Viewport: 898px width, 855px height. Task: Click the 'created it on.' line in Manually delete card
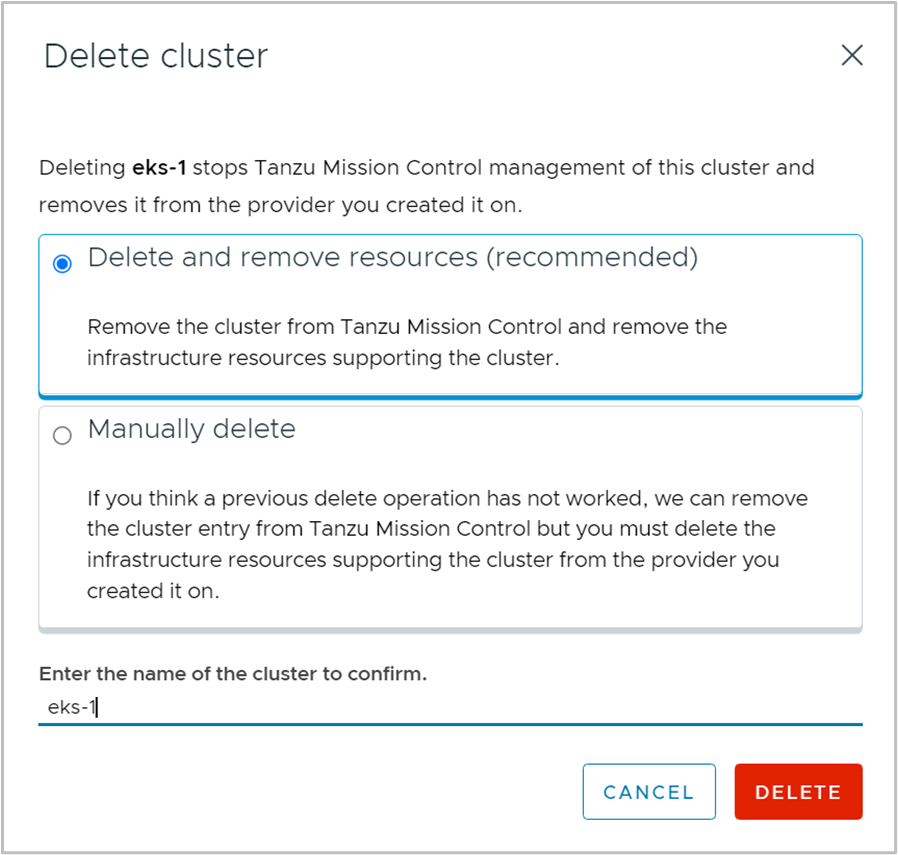152,591
